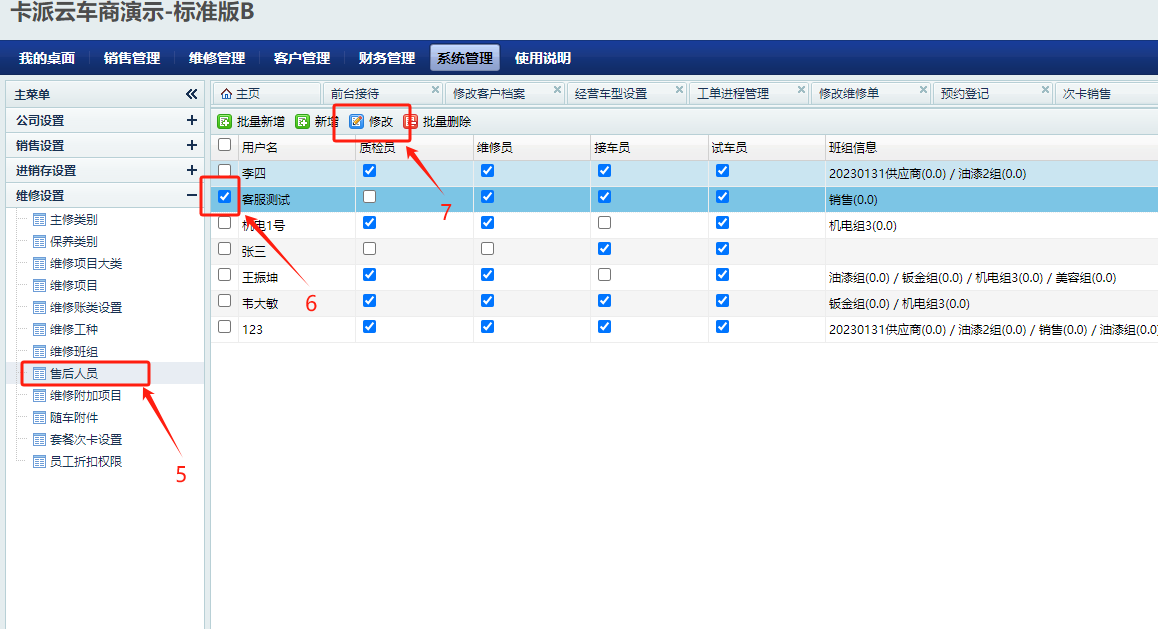Close the 前台接待 tab
Image resolution: width=1158 pixels, height=629 pixels.
[x=435, y=89]
